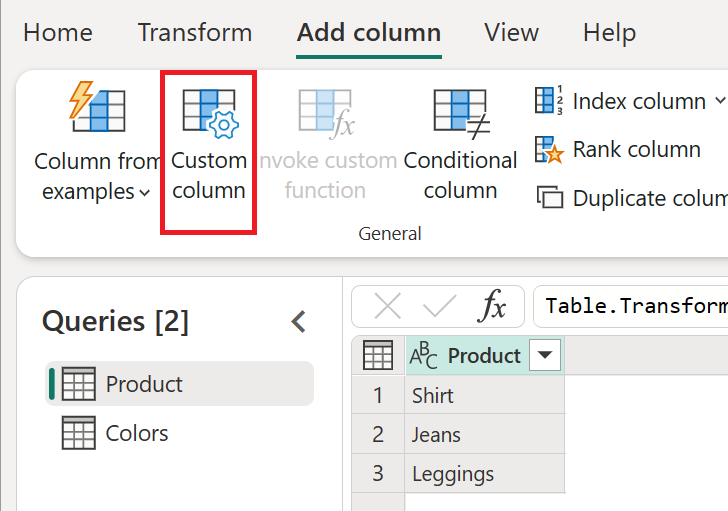Open the View tab
The width and height of the screenshot is (728, 511).
[x=511, y=32]
